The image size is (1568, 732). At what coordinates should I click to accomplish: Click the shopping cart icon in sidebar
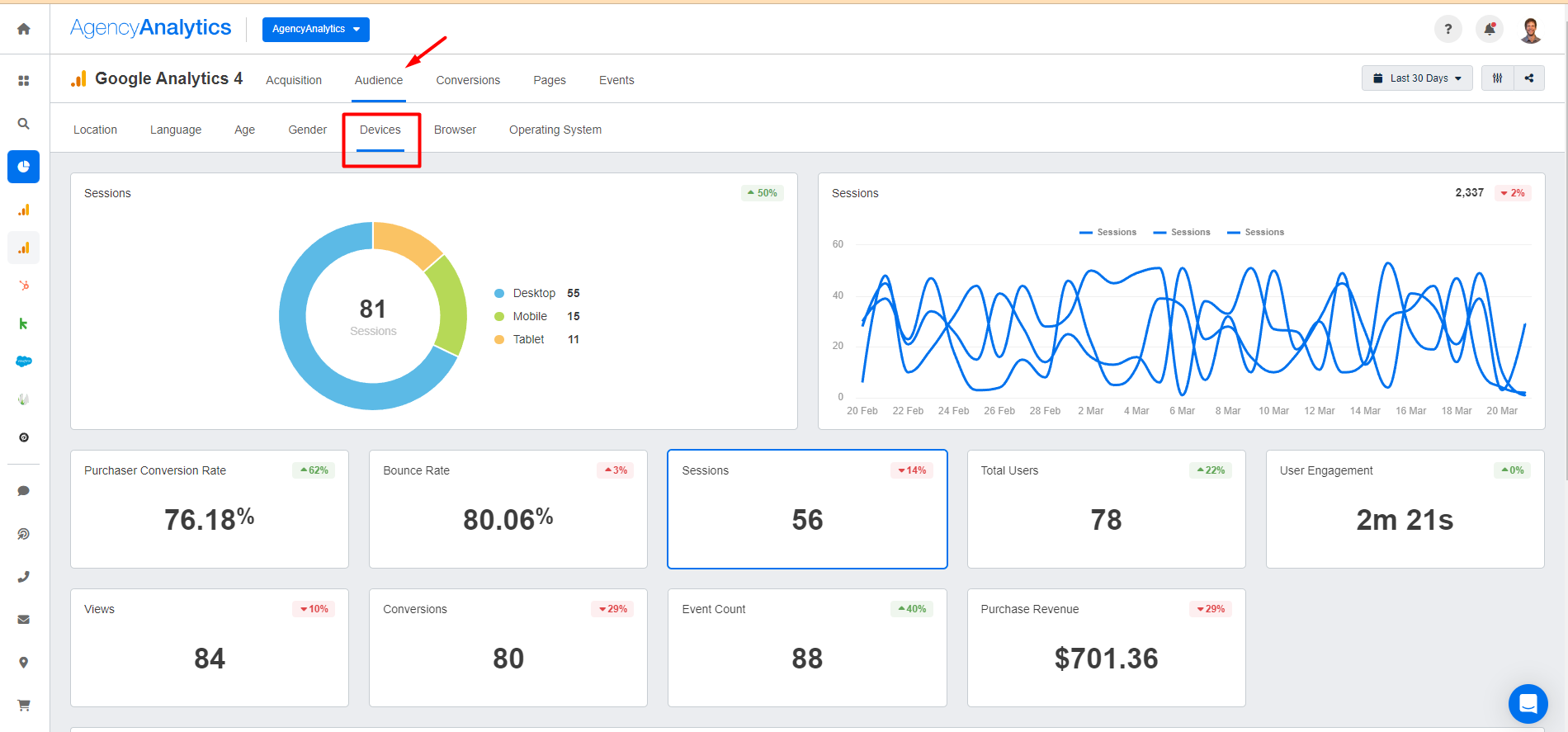click(24, 705)
